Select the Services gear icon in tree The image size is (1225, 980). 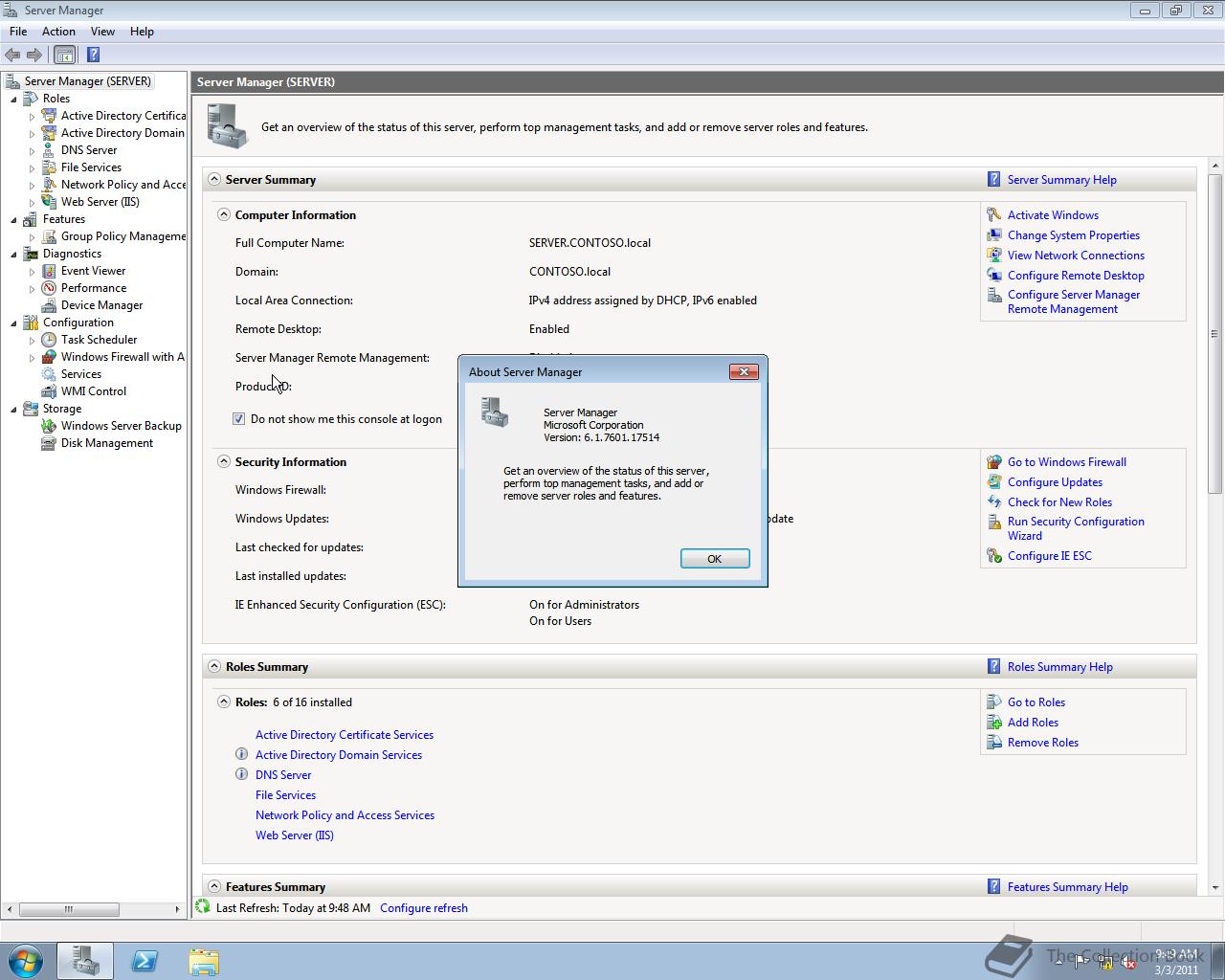[x=49, y=374]
